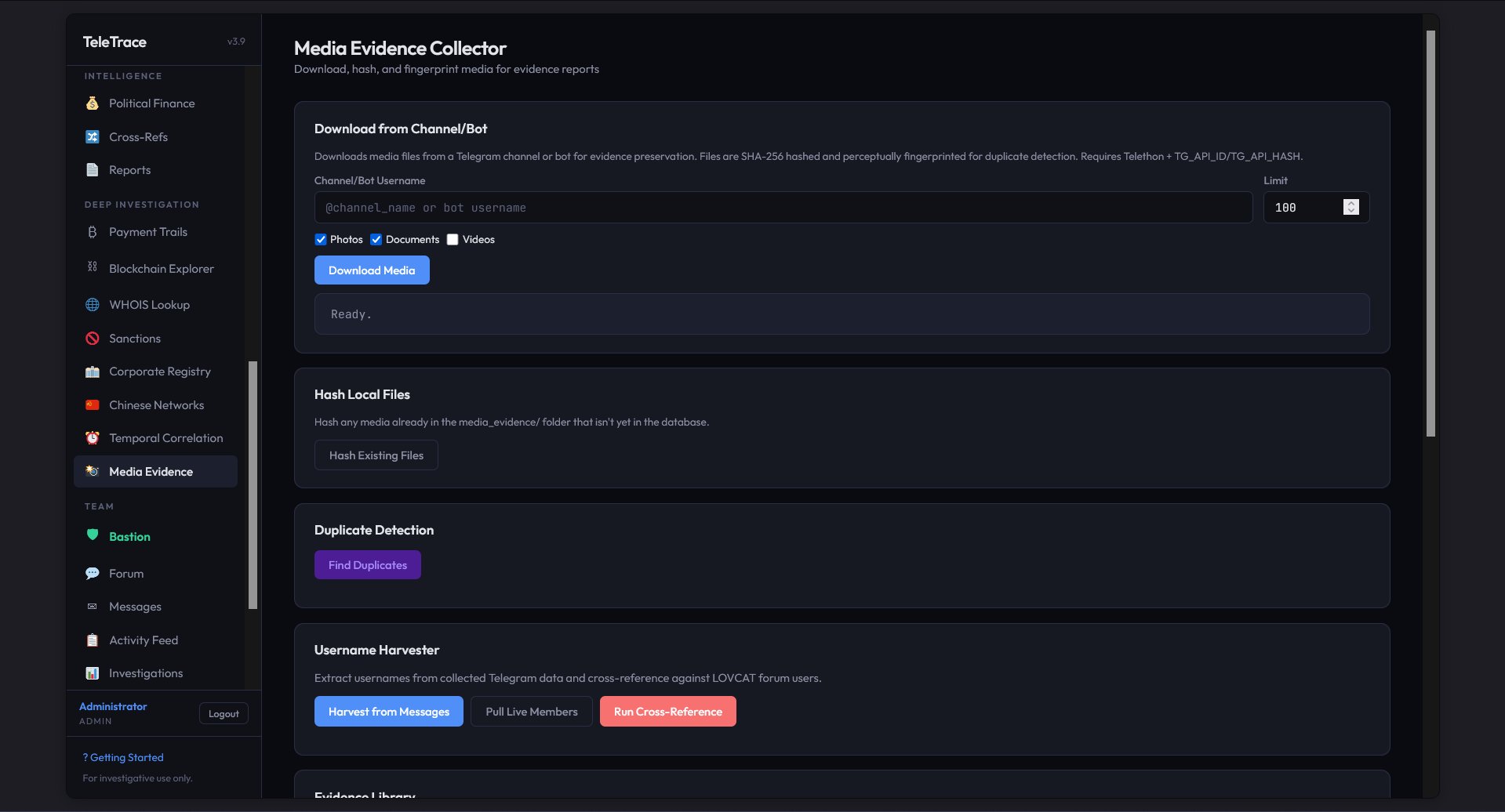
Task: Click the main page vertical scrollbar
Action: tap(1430, 235)
